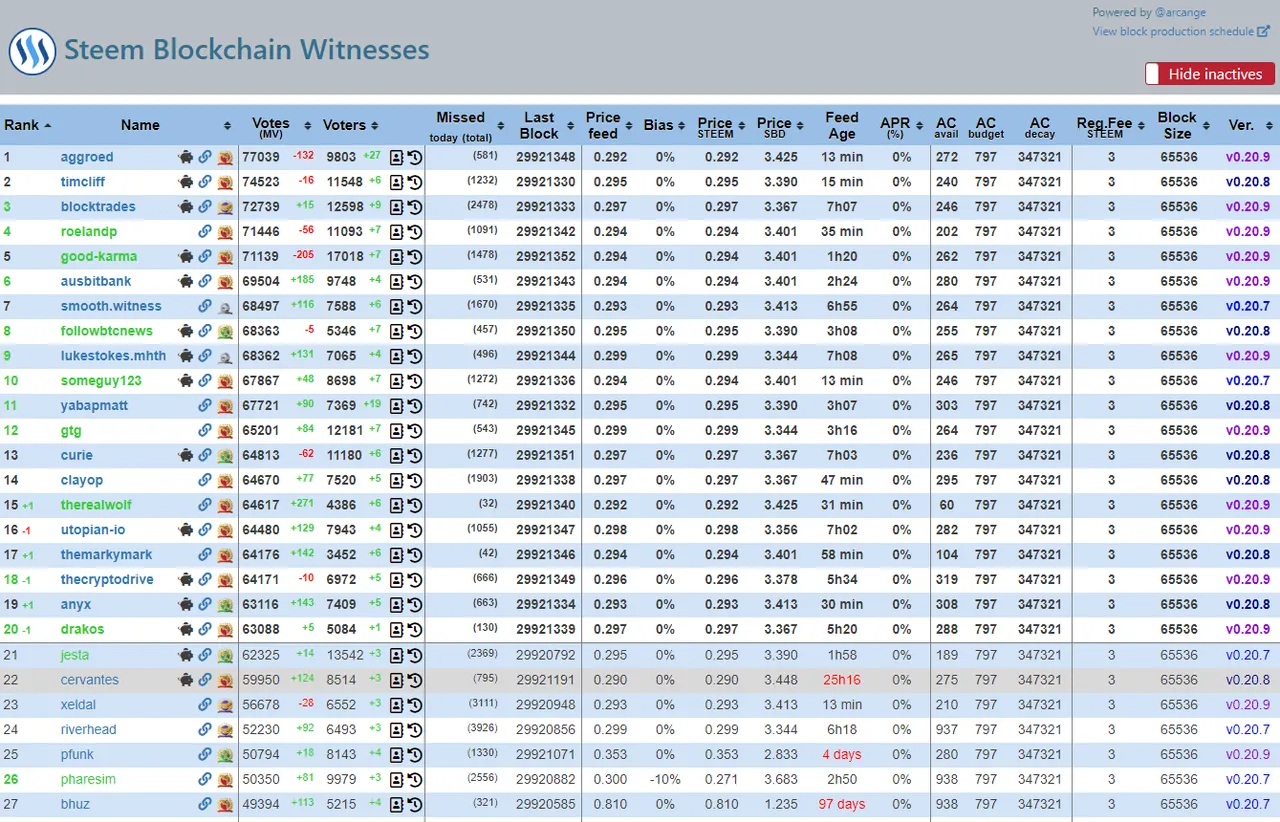The width and height of the screenshot is (1280, 822).
Task: Sort by the Price STEEM column
Action: click(x=721, y=126)
